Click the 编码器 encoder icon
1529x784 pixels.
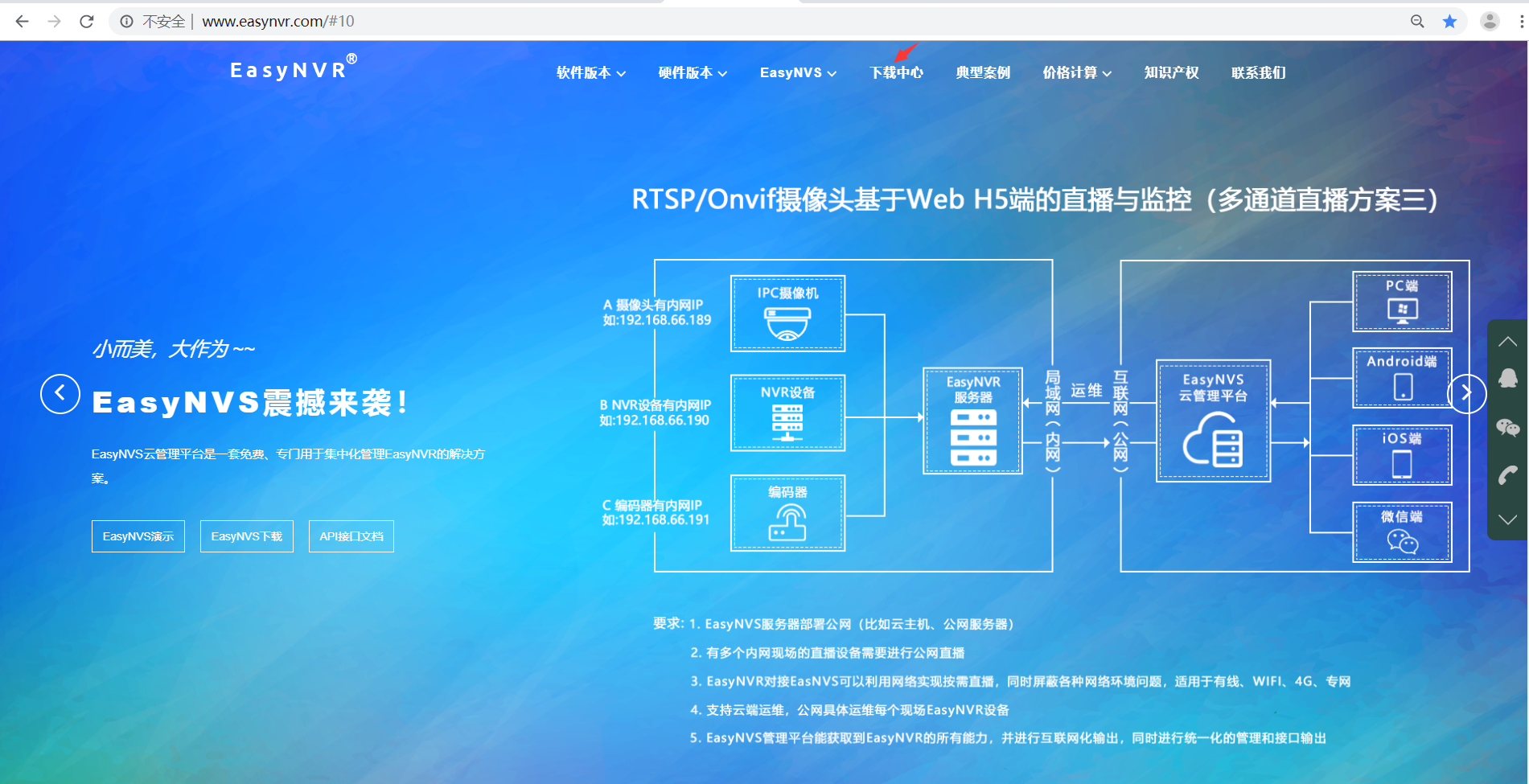point(787,523)
